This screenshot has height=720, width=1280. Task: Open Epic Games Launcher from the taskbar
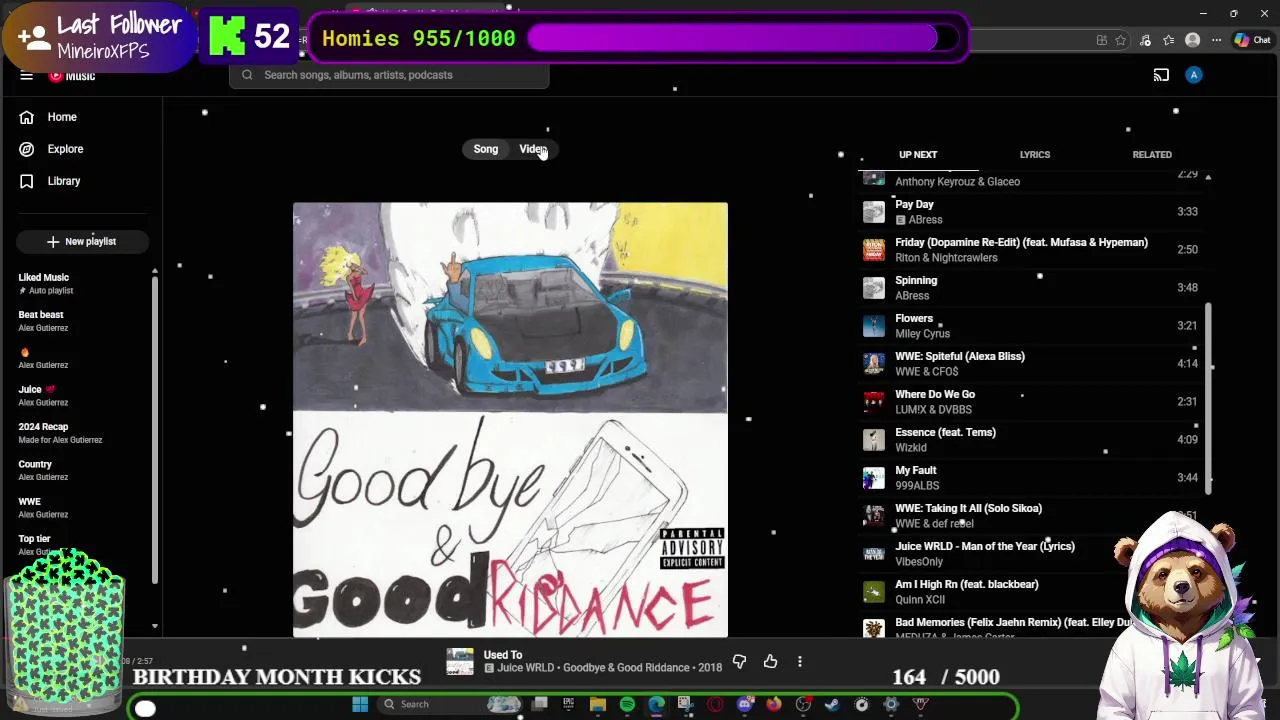tap(568, 704)
